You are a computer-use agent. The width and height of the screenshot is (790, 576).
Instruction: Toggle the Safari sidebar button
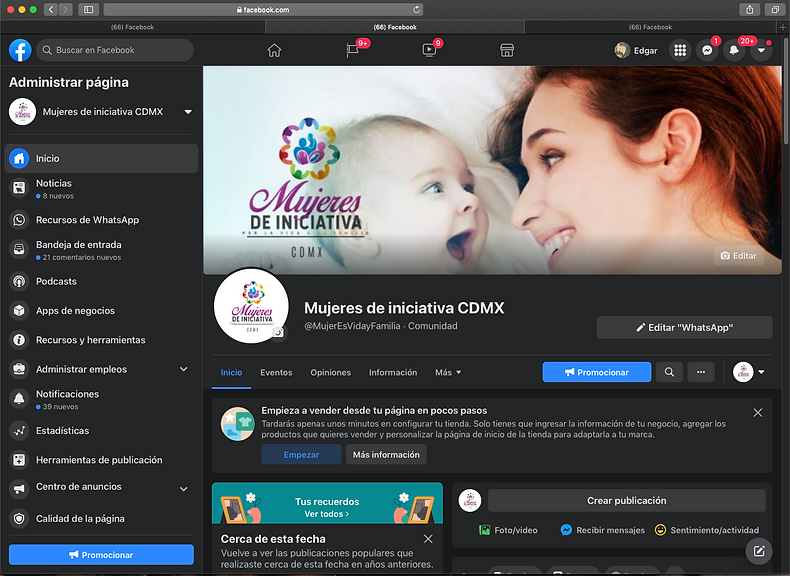click(x=88, y=10)
